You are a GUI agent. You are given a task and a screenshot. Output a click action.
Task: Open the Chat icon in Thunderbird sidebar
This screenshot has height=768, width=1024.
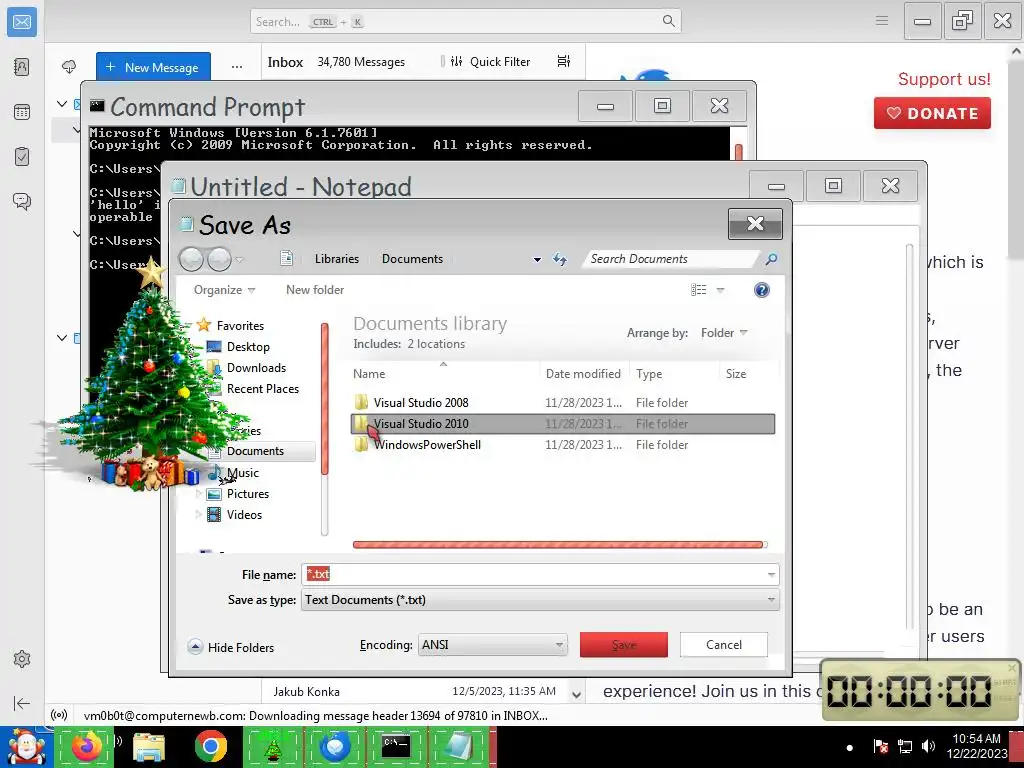click(22, 201)
